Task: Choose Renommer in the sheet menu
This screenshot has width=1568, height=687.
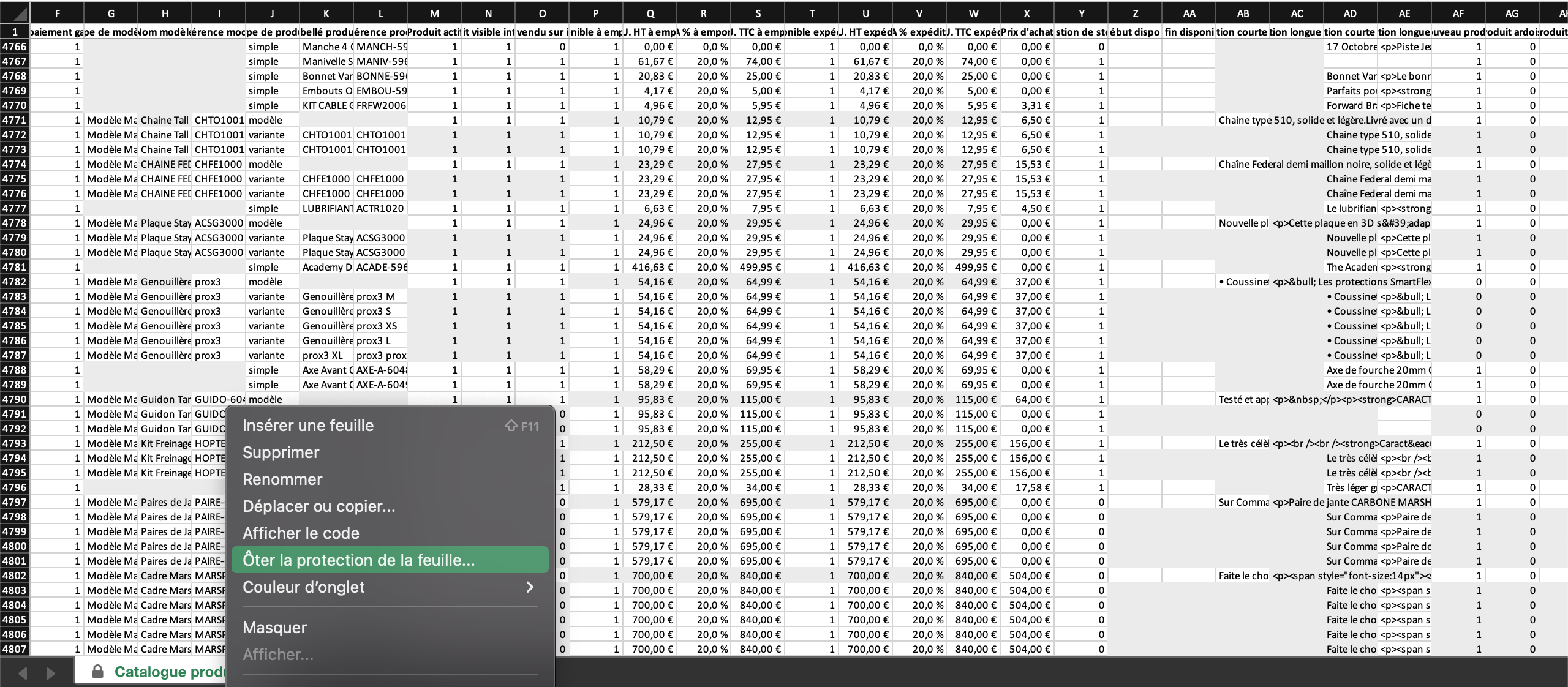Action: tap(282, 479)
